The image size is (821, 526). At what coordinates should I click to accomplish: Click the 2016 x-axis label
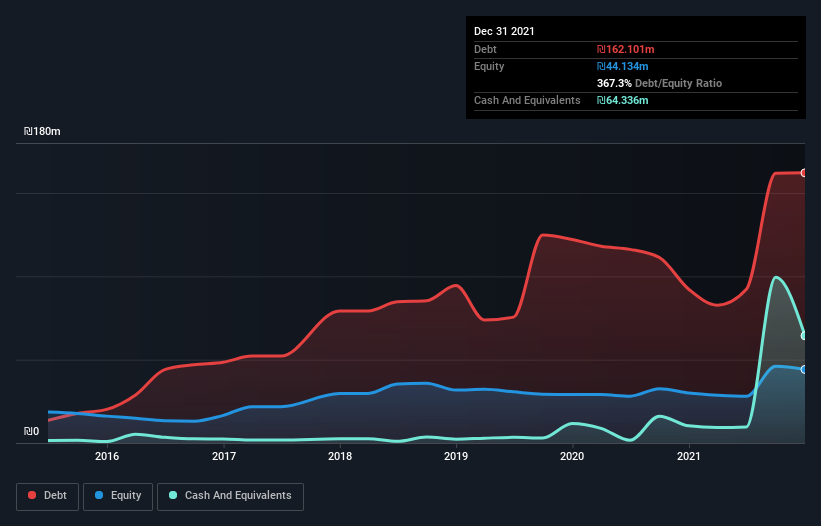[x=107, y=456]
